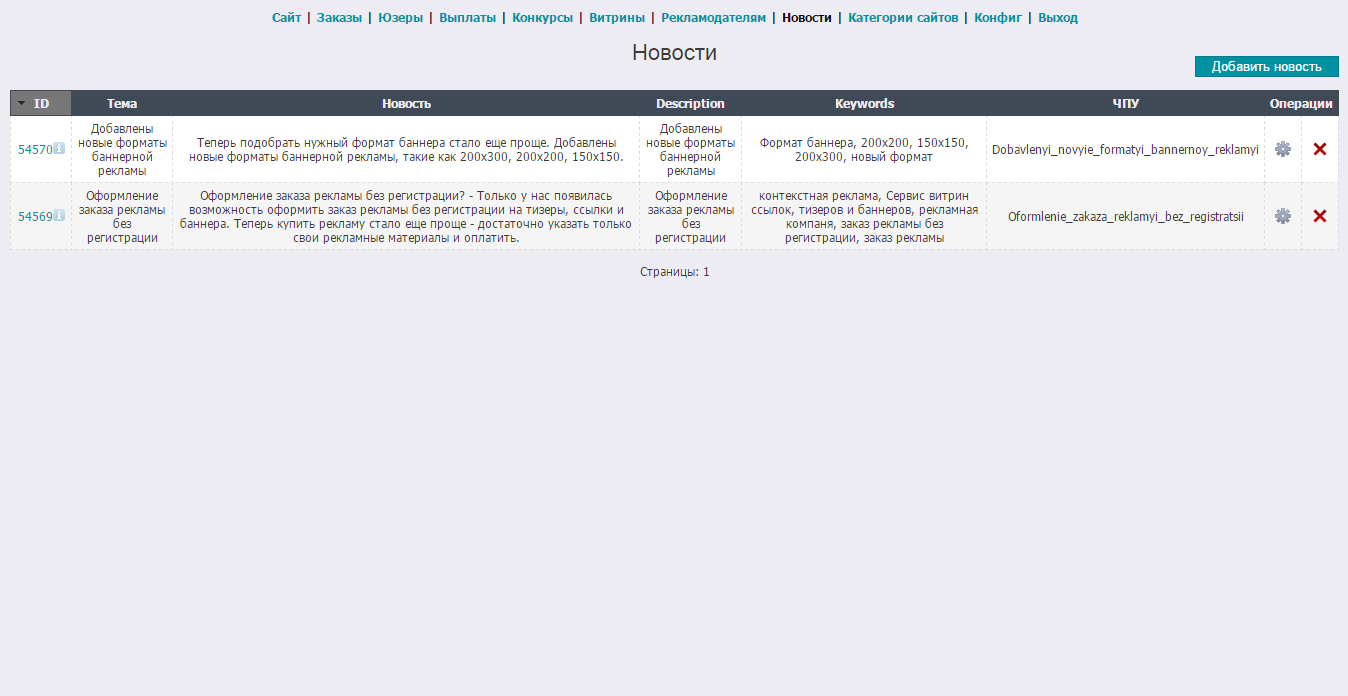Delete news 54569 with red X icon
The height and width of the screenshot is (696, 1348).
tap(1319, 216)
